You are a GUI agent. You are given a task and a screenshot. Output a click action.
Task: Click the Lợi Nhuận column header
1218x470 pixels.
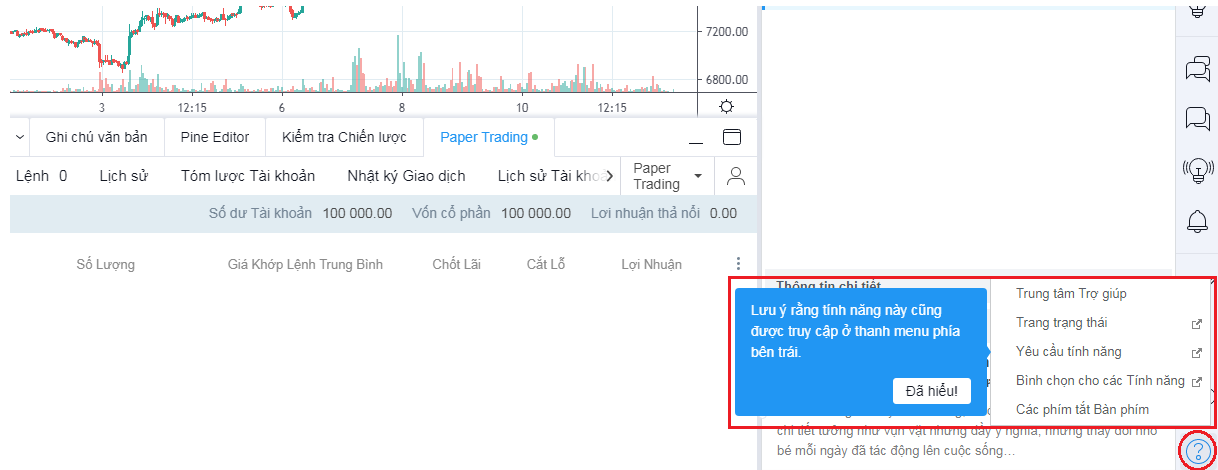coord(651,264)
